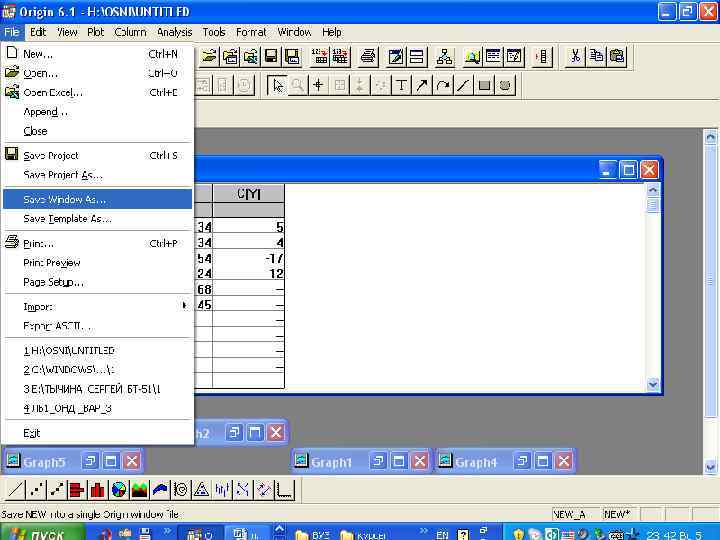Screen dimensions: 720x540
Task: Click the New item in File menu
Action: pyautogui.click(x=97, y=54)
